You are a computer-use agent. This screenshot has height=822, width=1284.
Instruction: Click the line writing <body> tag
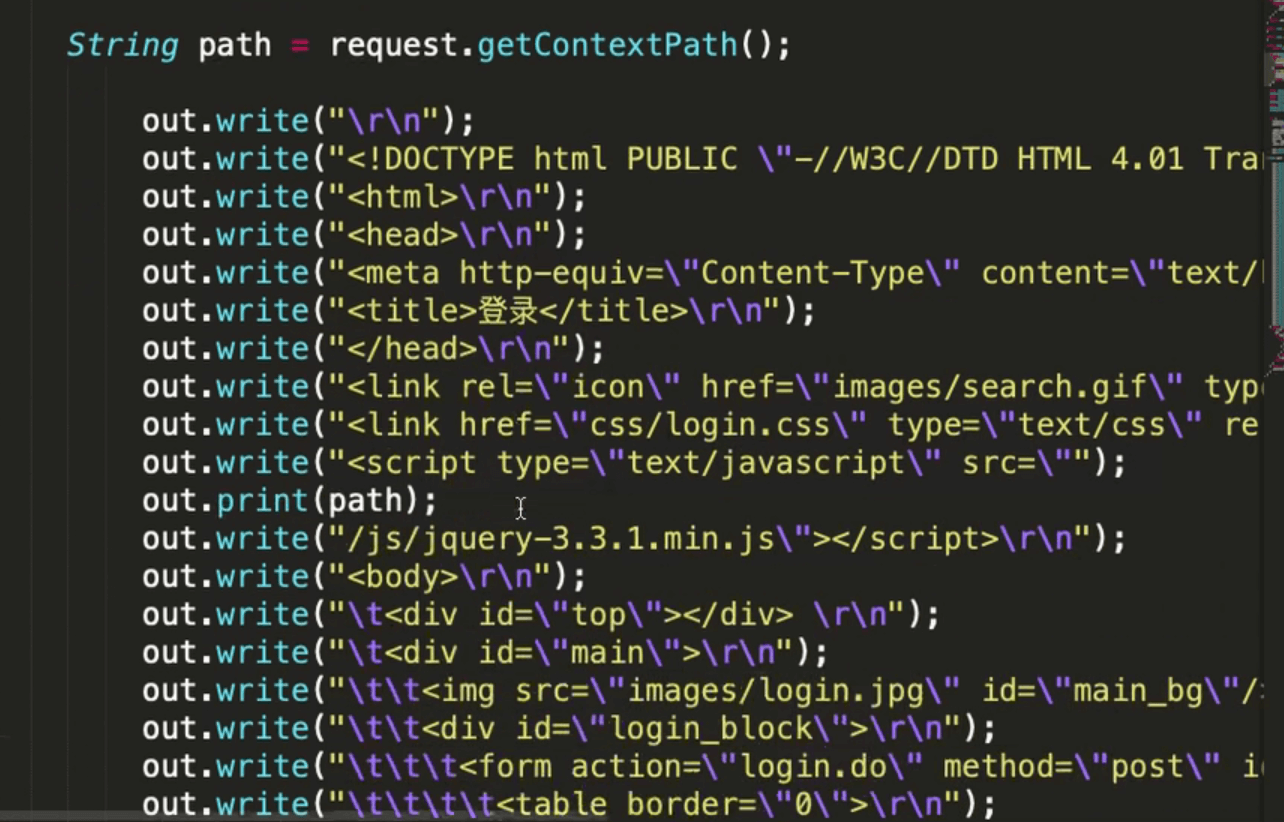click(364, 577)
